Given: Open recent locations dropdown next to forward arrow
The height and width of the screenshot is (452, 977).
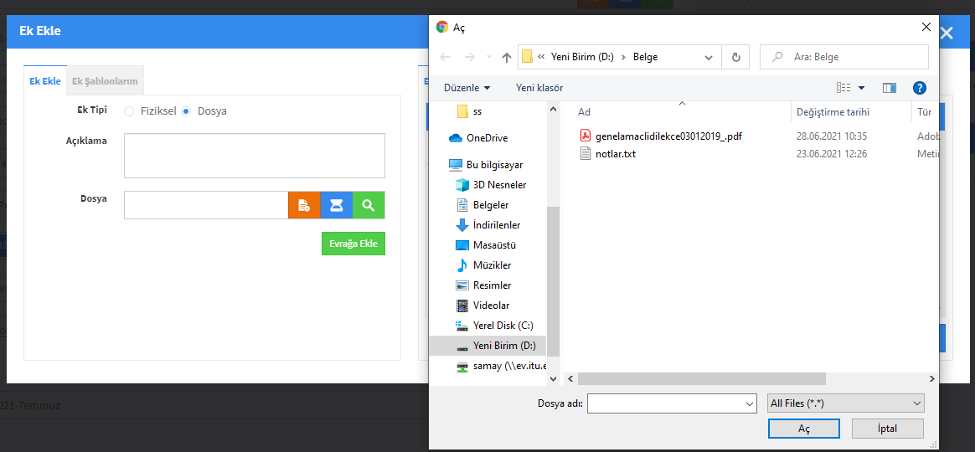Looking at the screenshot, I should point(489,57).
